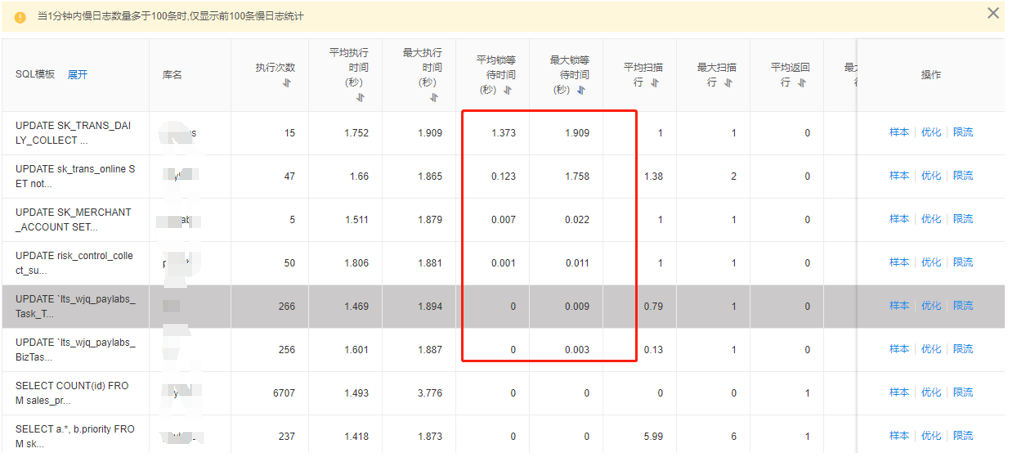Open 样本 for UPDATE SK_TRANS_DAILY_COLLECT row

(899, 132)
